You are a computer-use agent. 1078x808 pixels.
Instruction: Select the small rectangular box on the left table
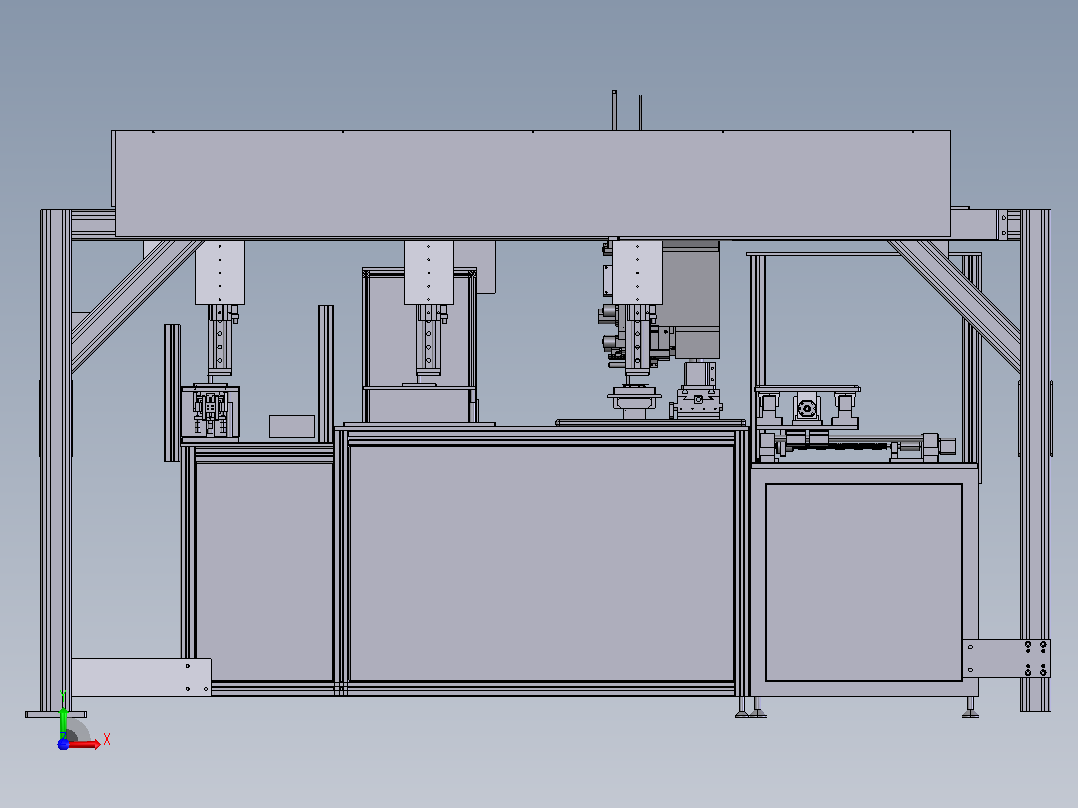292,426
